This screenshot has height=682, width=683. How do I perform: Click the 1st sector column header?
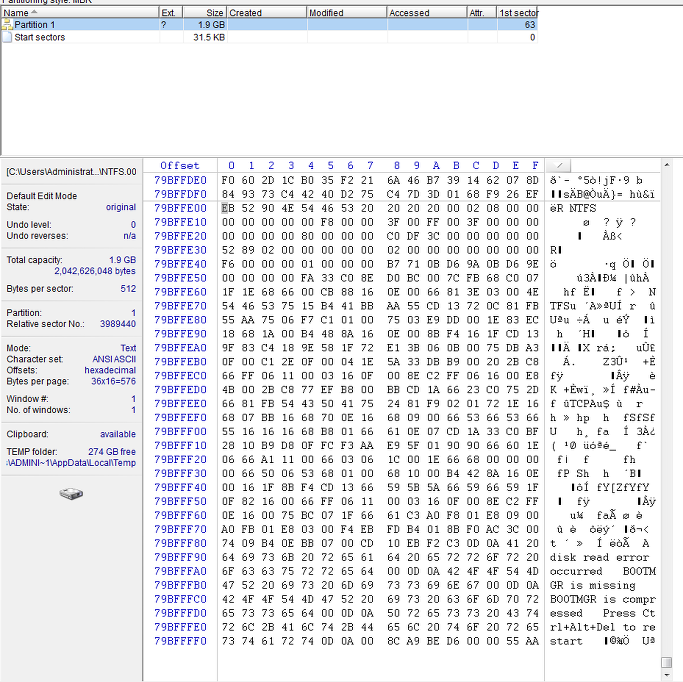coord(517,13)
